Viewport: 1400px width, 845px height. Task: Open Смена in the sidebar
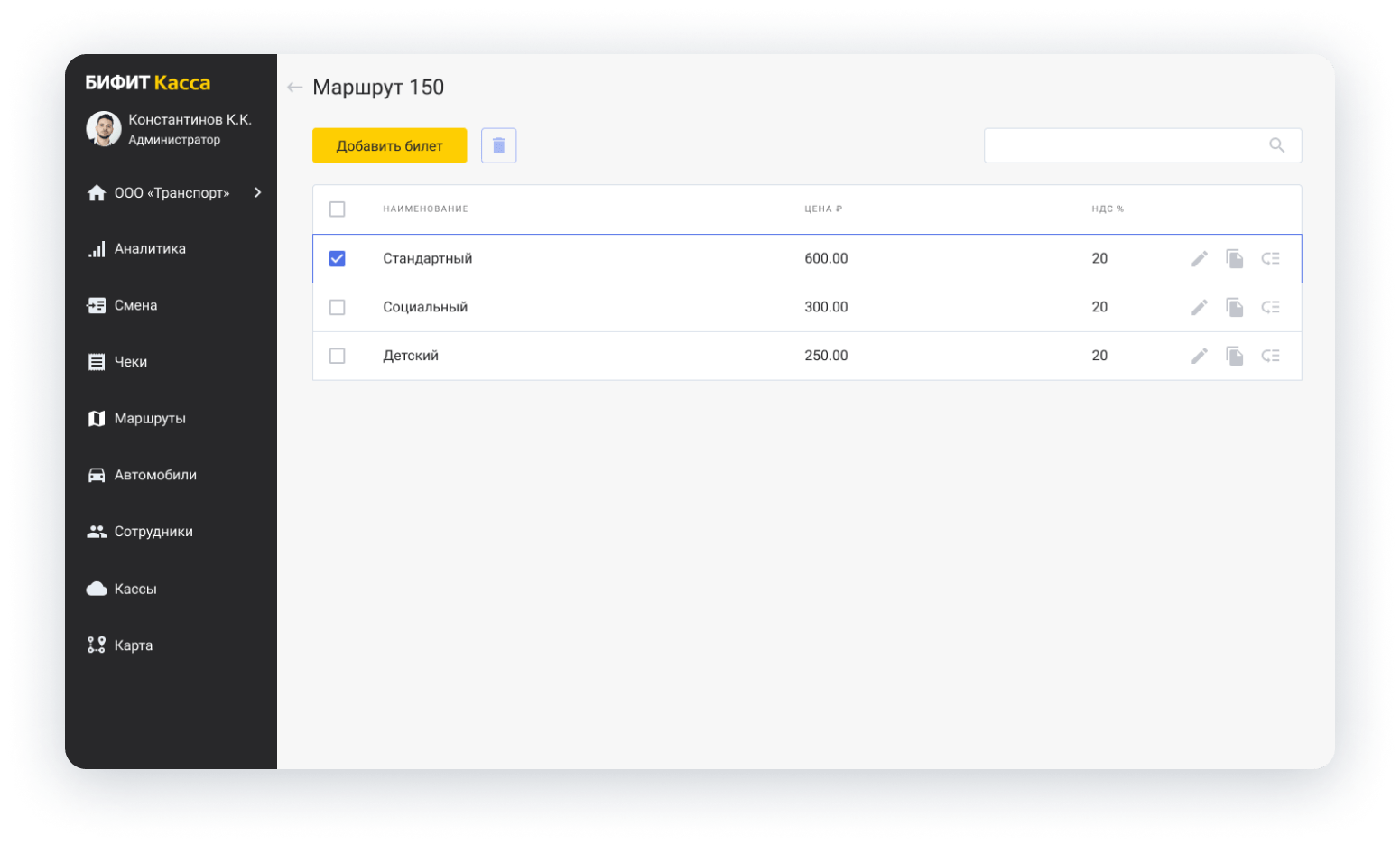click(135, 306)
